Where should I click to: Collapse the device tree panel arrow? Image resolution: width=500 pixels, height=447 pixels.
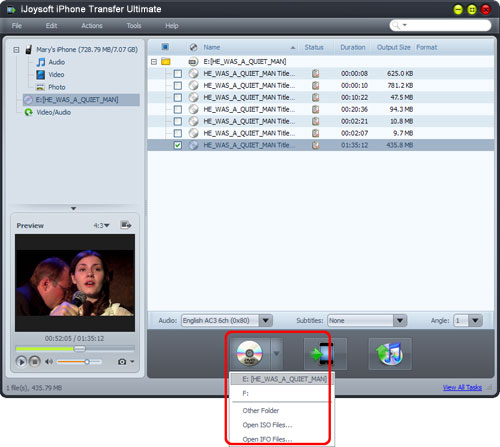tap(74, 208)
